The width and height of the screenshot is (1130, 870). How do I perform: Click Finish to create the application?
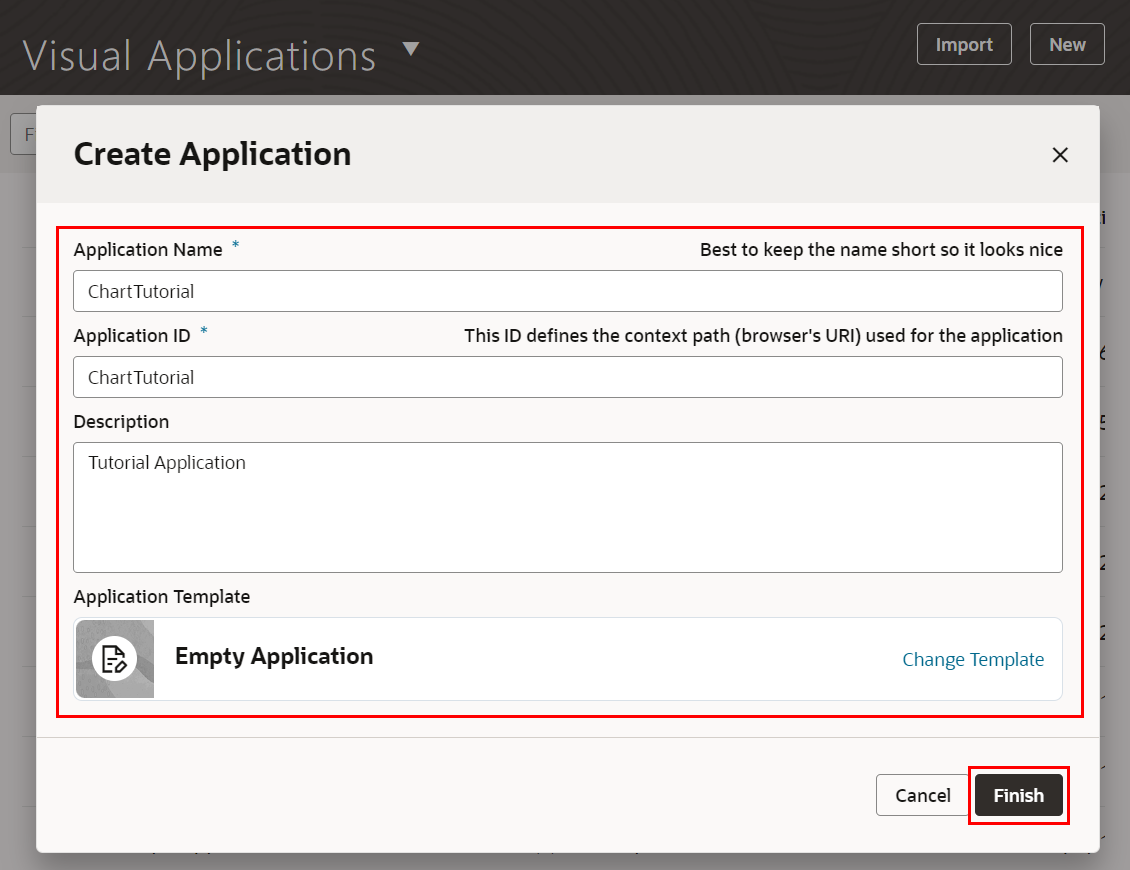coord(1018,795)
